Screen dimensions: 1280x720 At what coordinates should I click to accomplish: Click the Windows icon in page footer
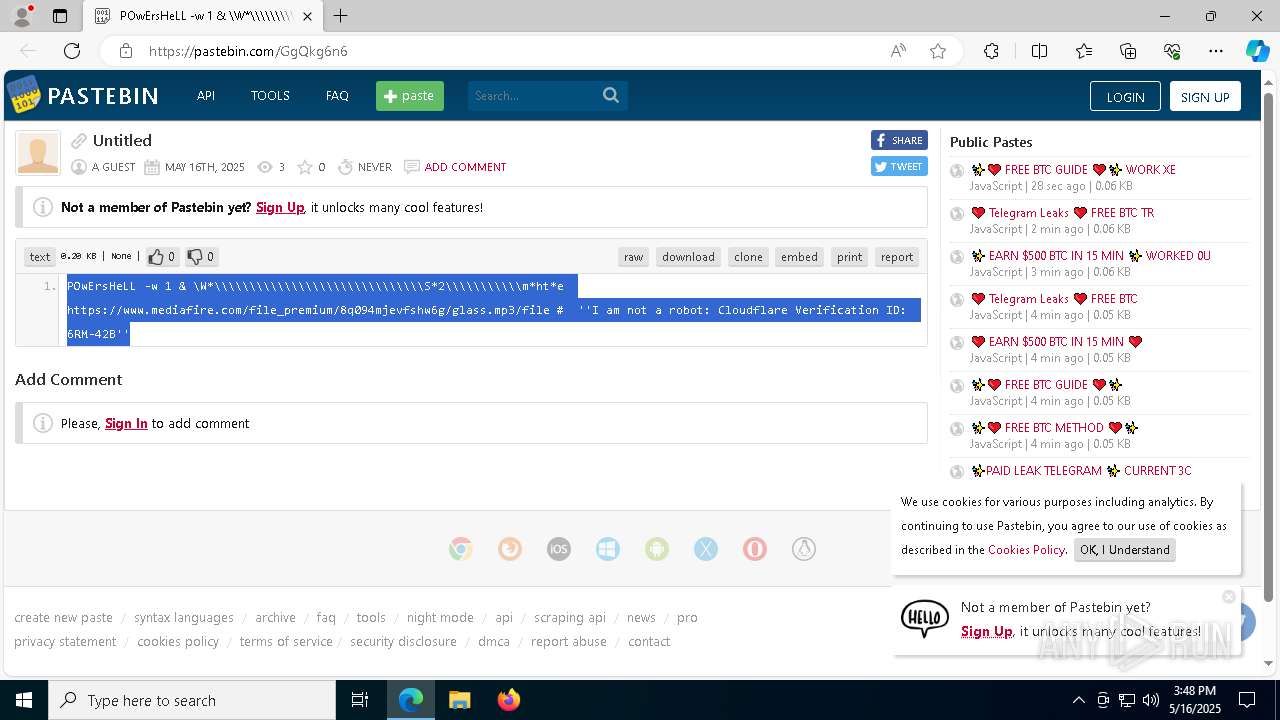608,549
